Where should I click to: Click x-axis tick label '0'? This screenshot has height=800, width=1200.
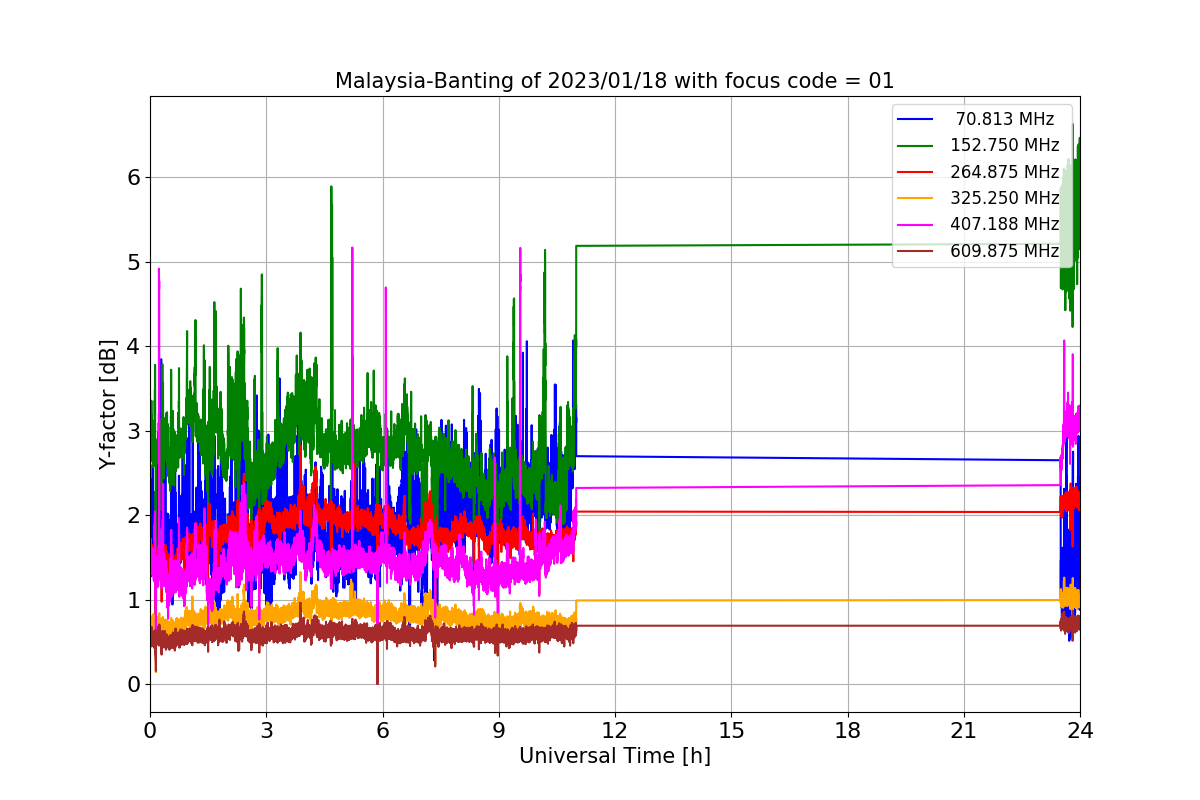[150, 730]
